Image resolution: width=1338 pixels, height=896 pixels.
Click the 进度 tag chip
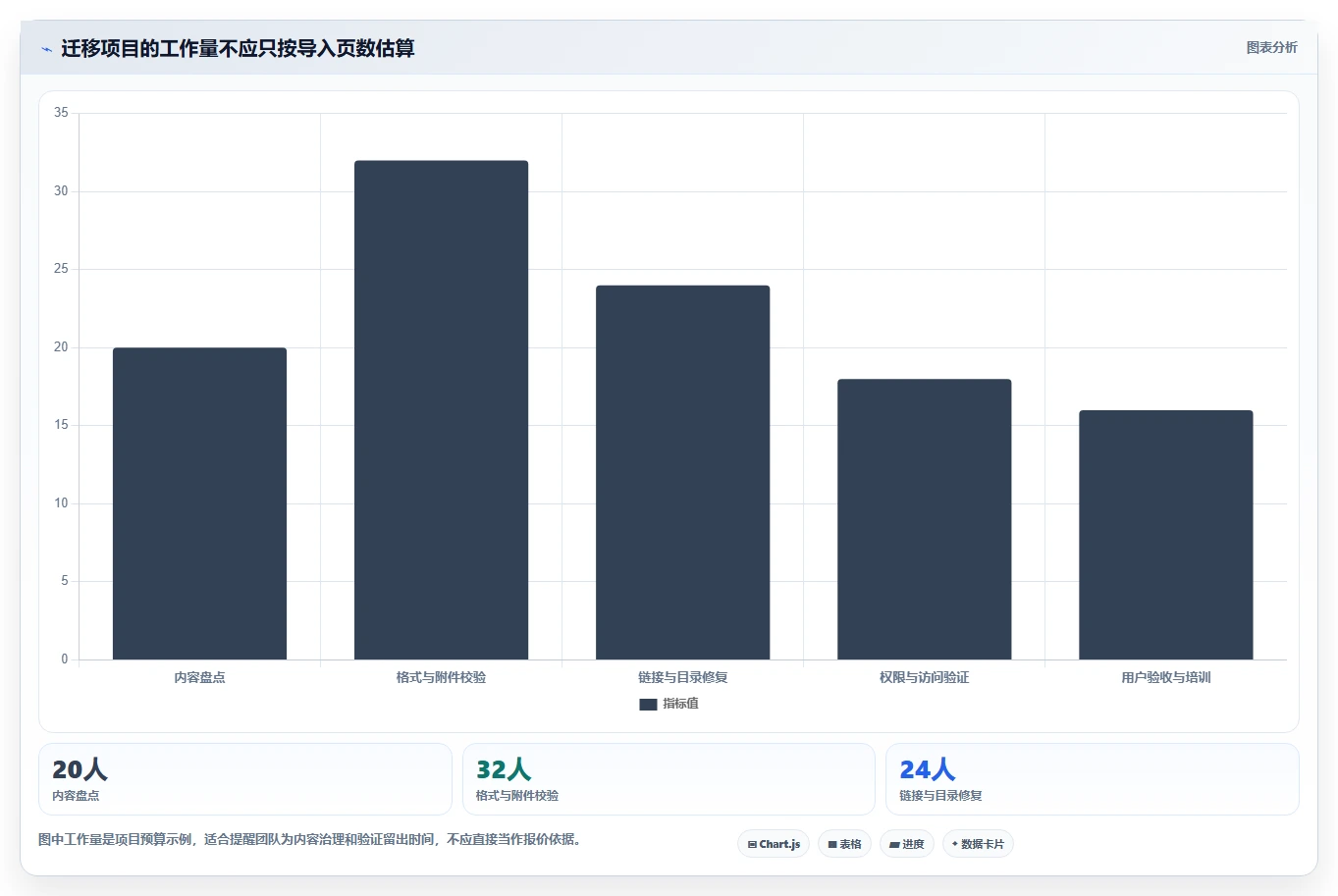[907, 844]
